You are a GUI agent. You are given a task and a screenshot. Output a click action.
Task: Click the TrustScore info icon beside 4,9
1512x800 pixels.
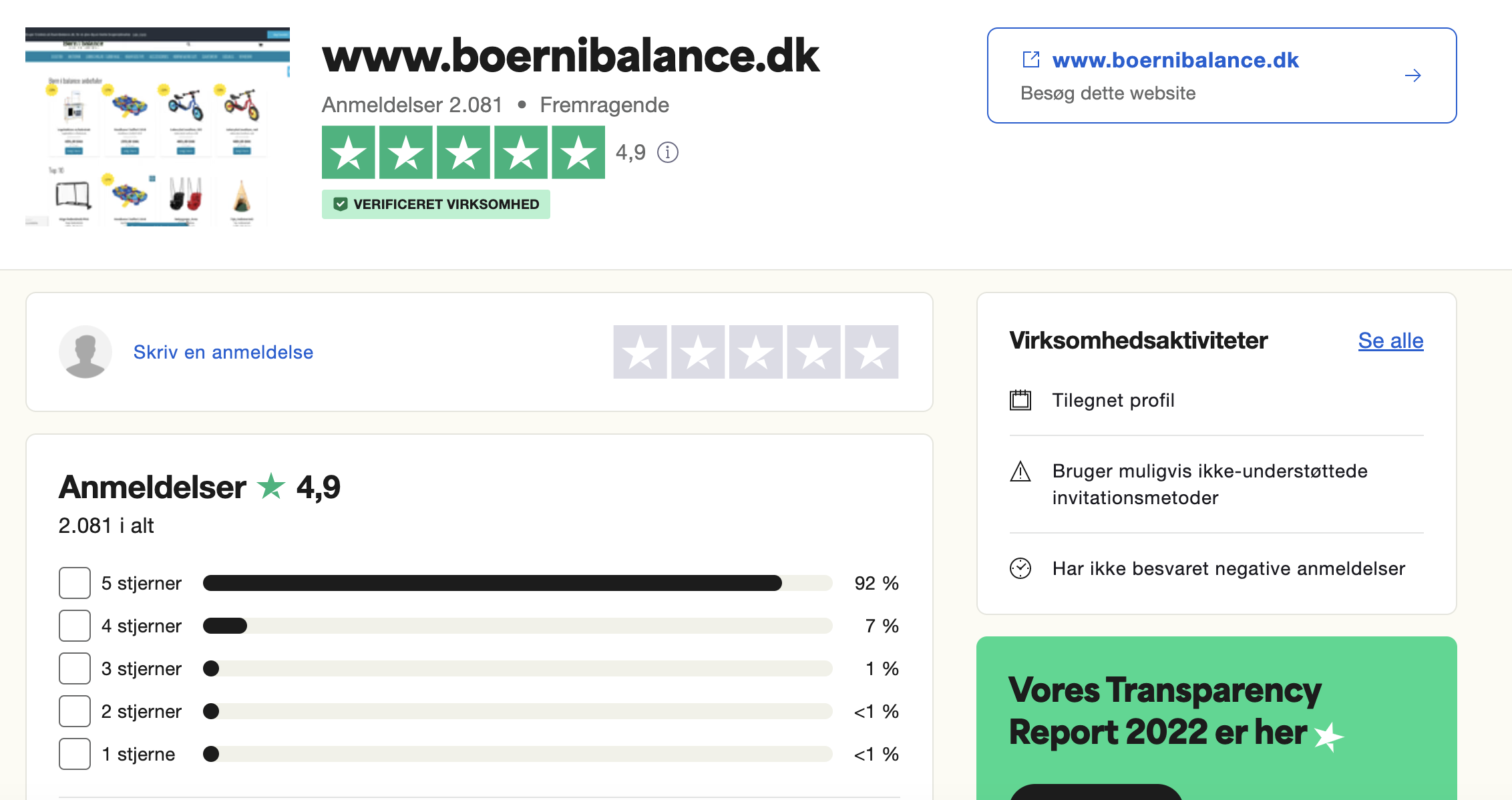click(667, 153)
